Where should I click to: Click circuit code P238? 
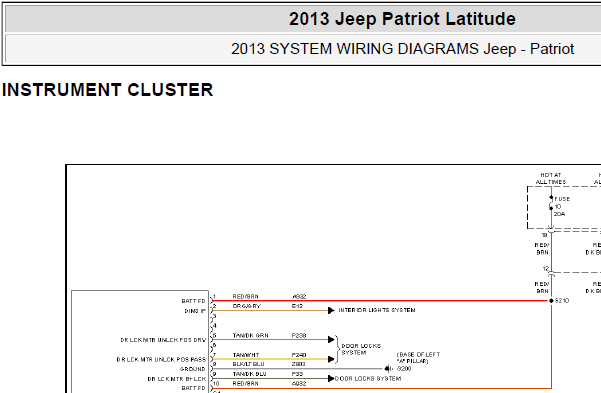(x=299, y=335)
